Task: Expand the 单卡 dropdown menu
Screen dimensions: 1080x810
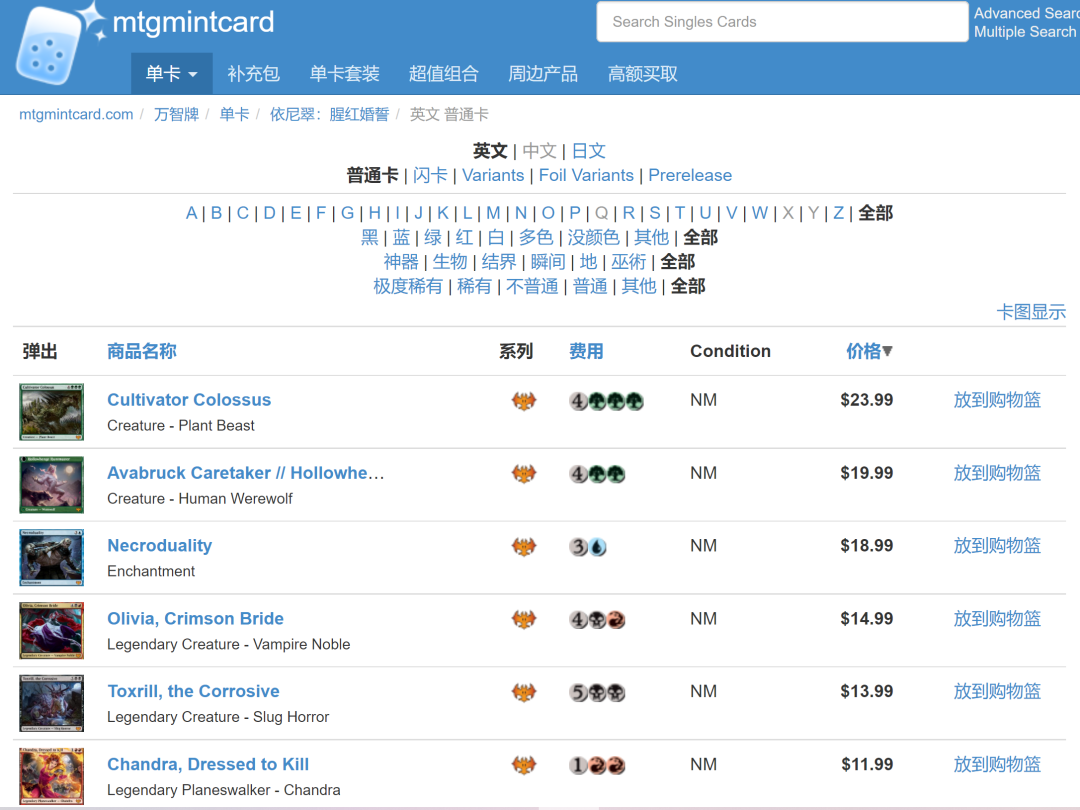Action: [171, 74]
